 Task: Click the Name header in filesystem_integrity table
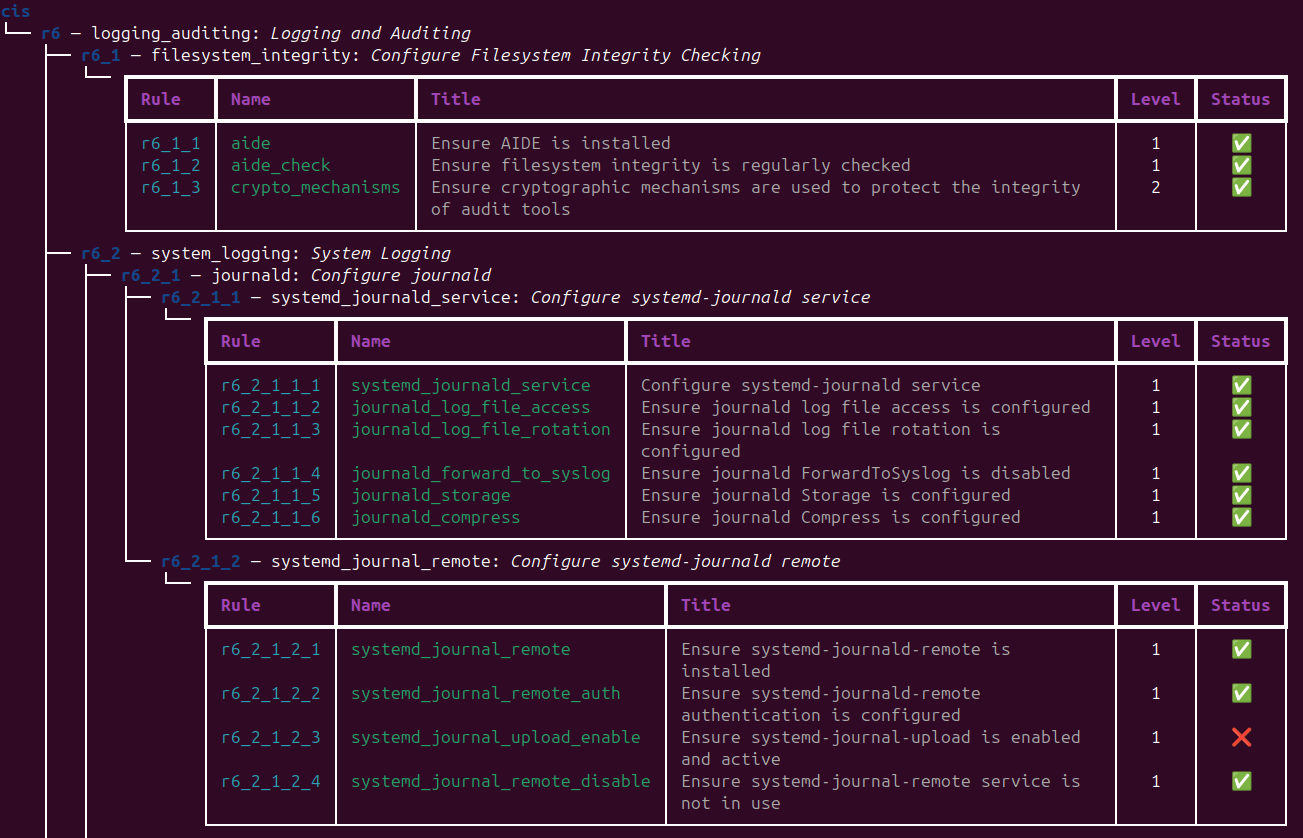tap(251, 99)
